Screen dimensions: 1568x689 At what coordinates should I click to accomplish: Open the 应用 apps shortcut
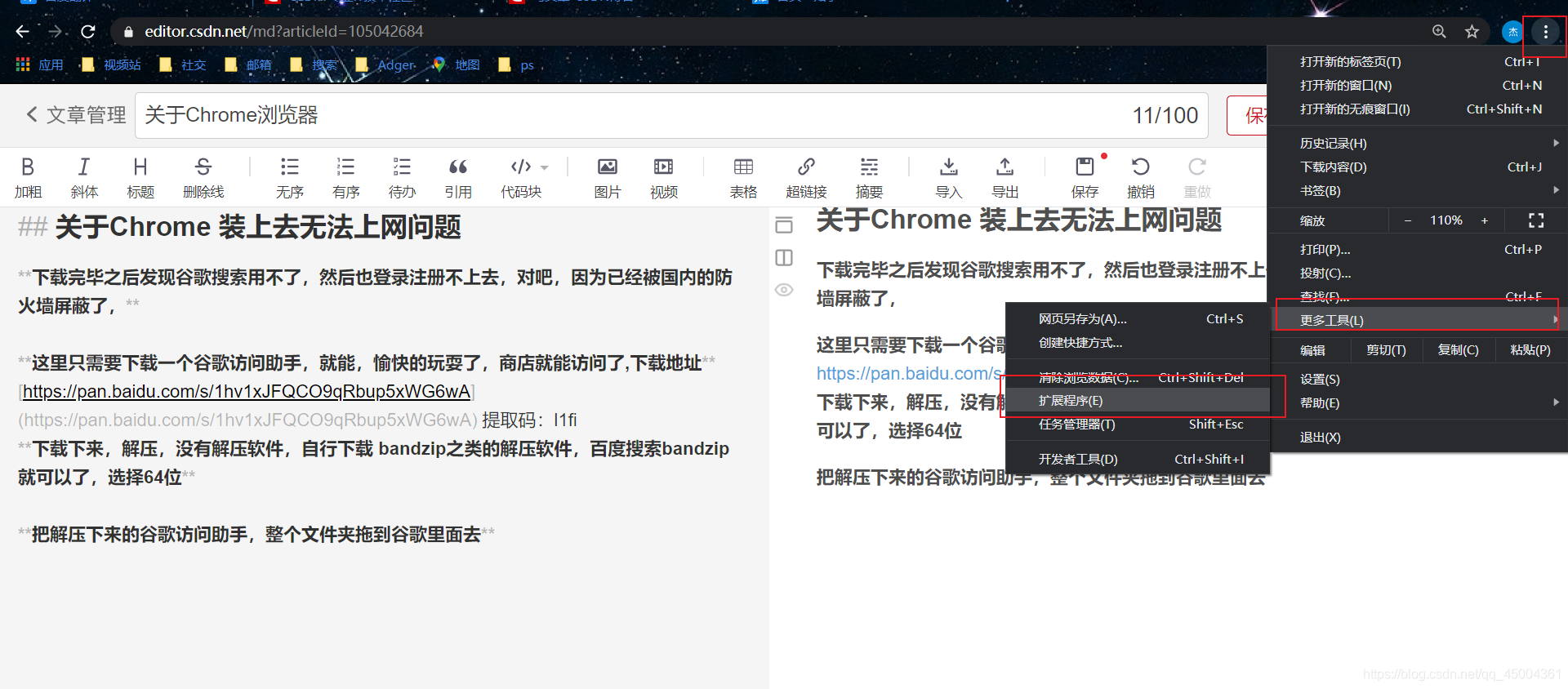pyautogui.click(x=39, y=64)
